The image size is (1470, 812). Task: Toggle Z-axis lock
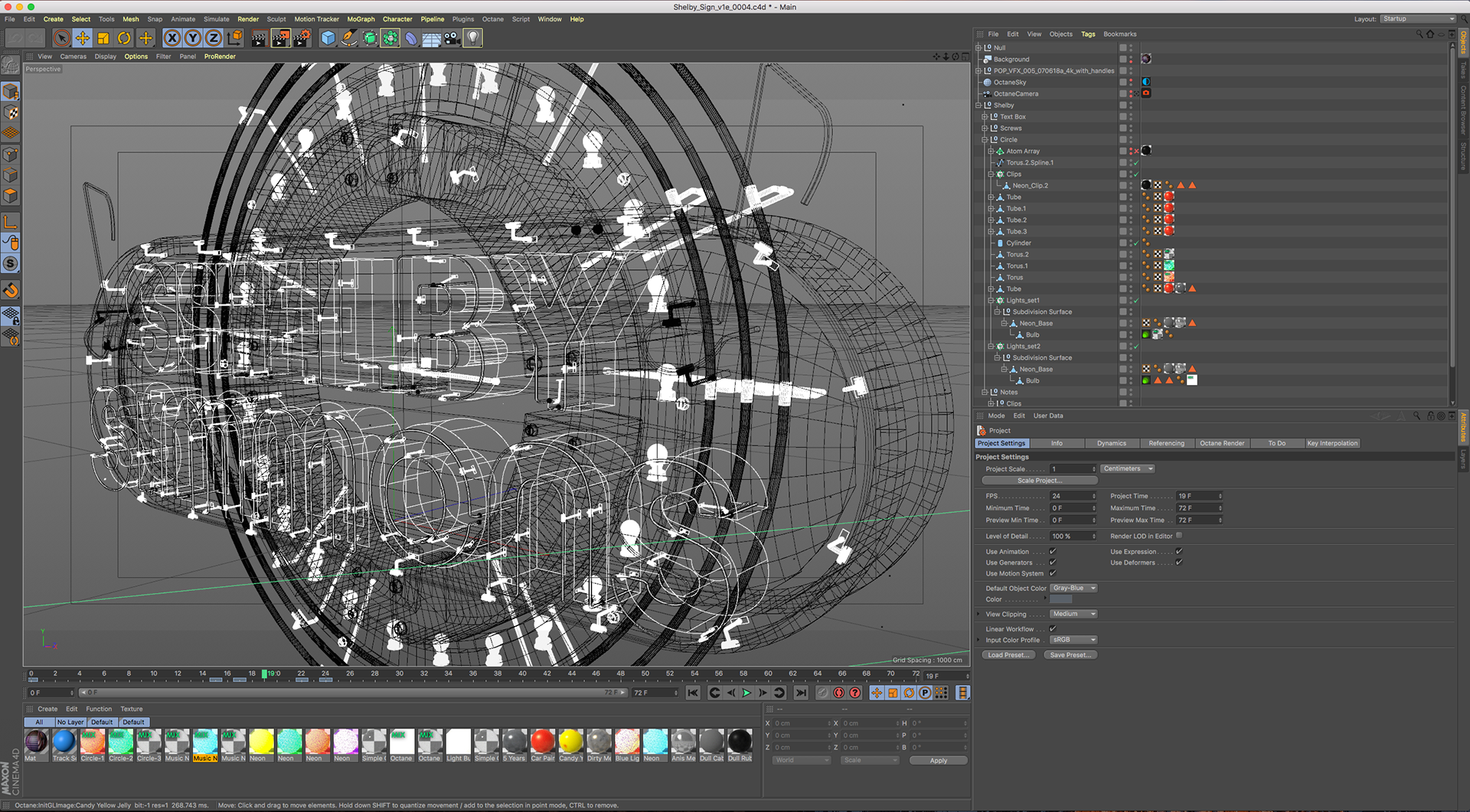click(214, 38)
